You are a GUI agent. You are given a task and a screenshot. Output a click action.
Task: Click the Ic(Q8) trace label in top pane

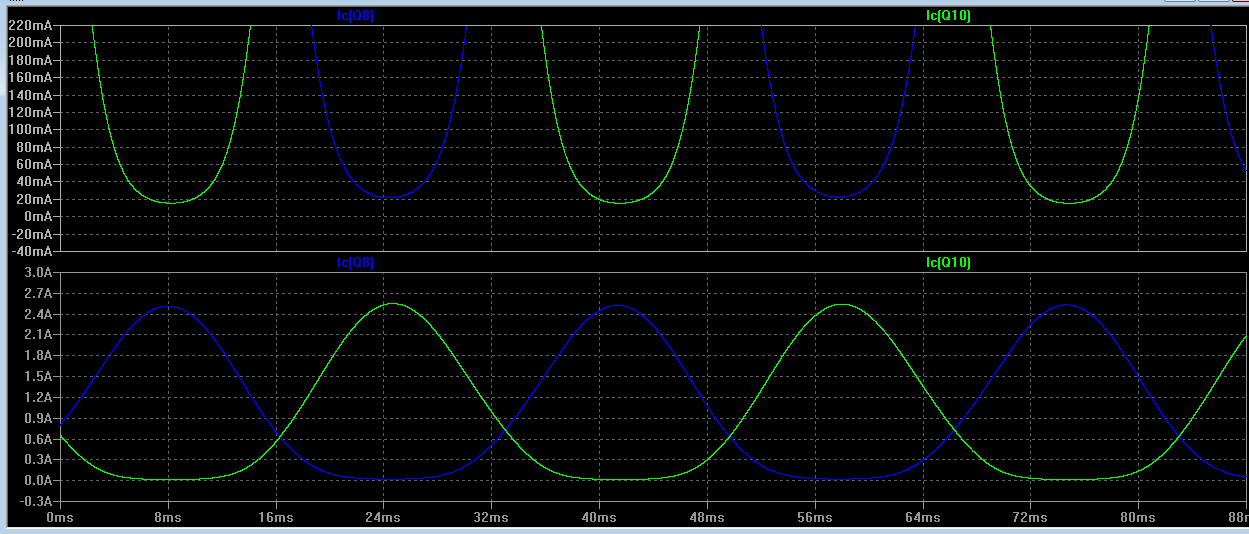click(356, 15)
